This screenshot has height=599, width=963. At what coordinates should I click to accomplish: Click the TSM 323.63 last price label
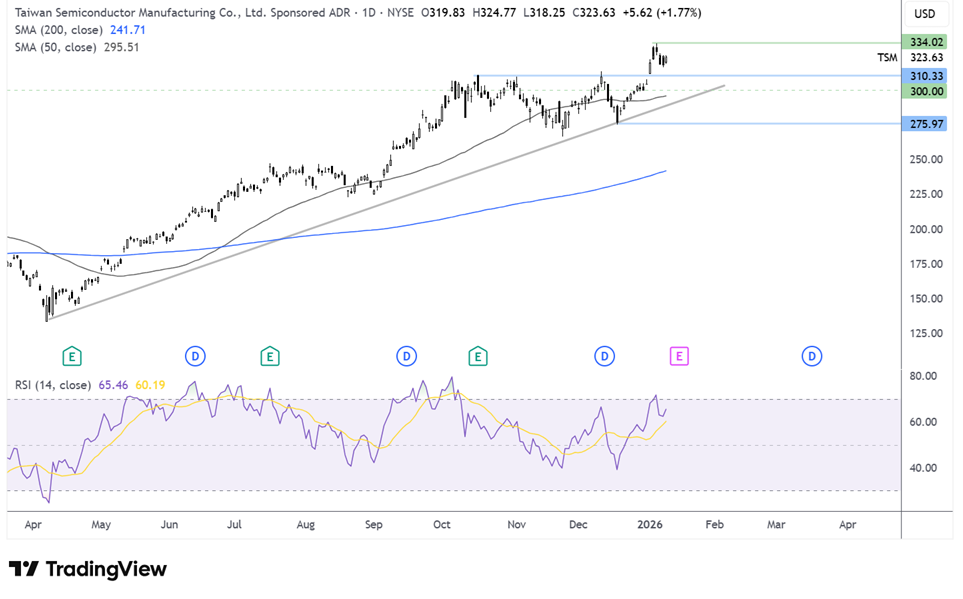click(910, 58)
